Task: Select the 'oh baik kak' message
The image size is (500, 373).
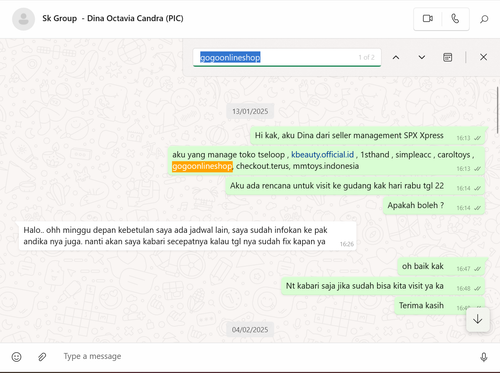Action: (x=441, y=266)
